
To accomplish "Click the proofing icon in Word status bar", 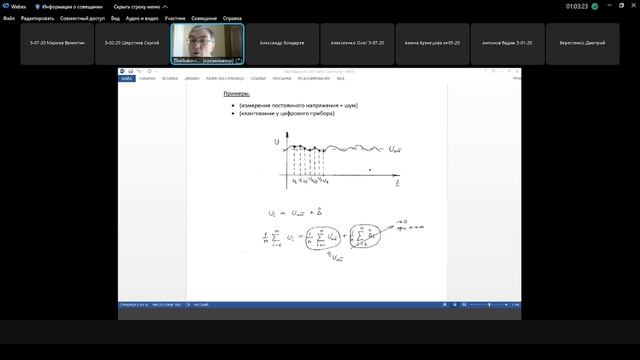I will click(x=188, y=305).
